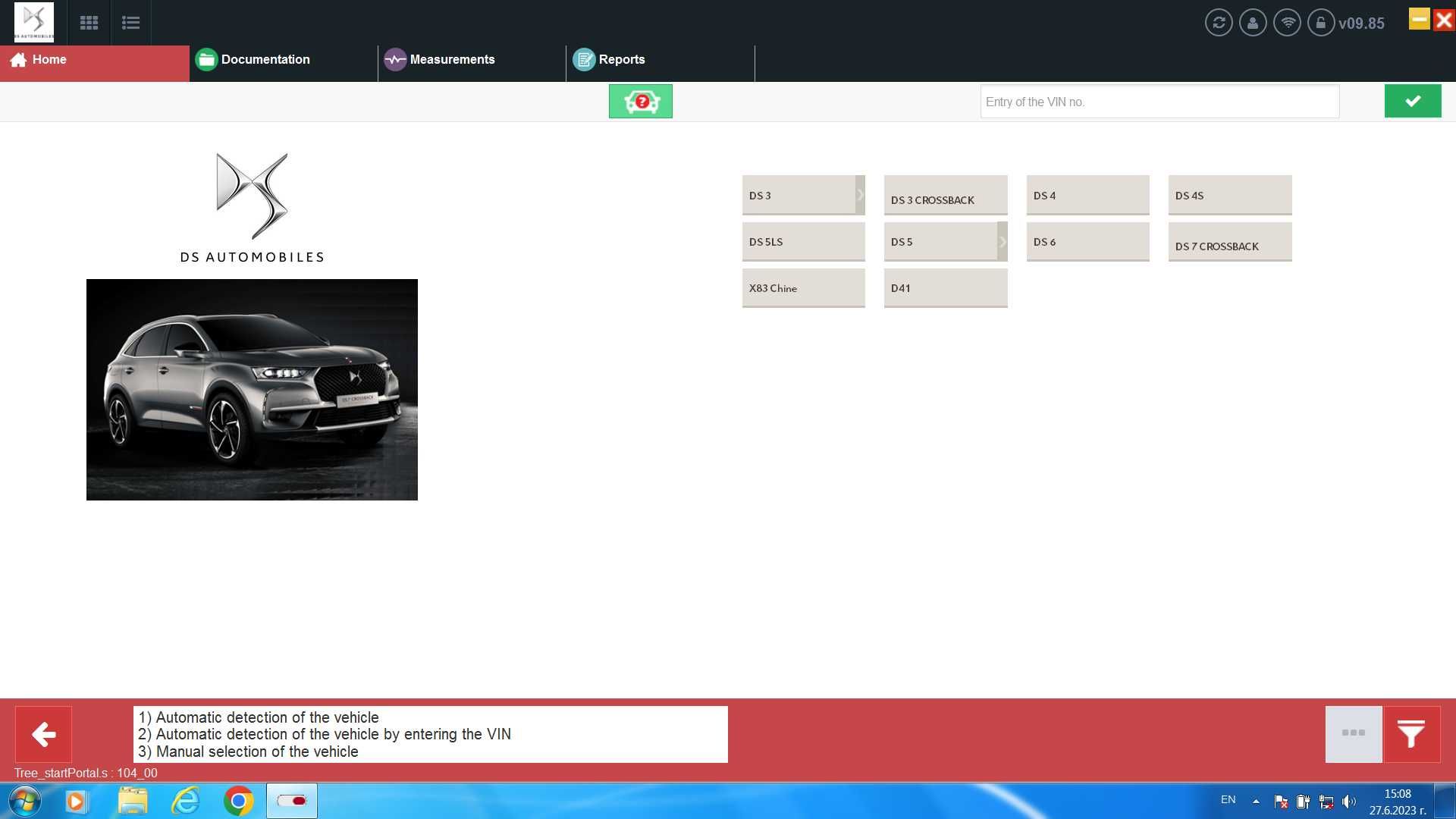Launch Windows Media Player from the taskbar
Image resolution: width=1456 pixels, height=819 pixels.
[76, 802]
